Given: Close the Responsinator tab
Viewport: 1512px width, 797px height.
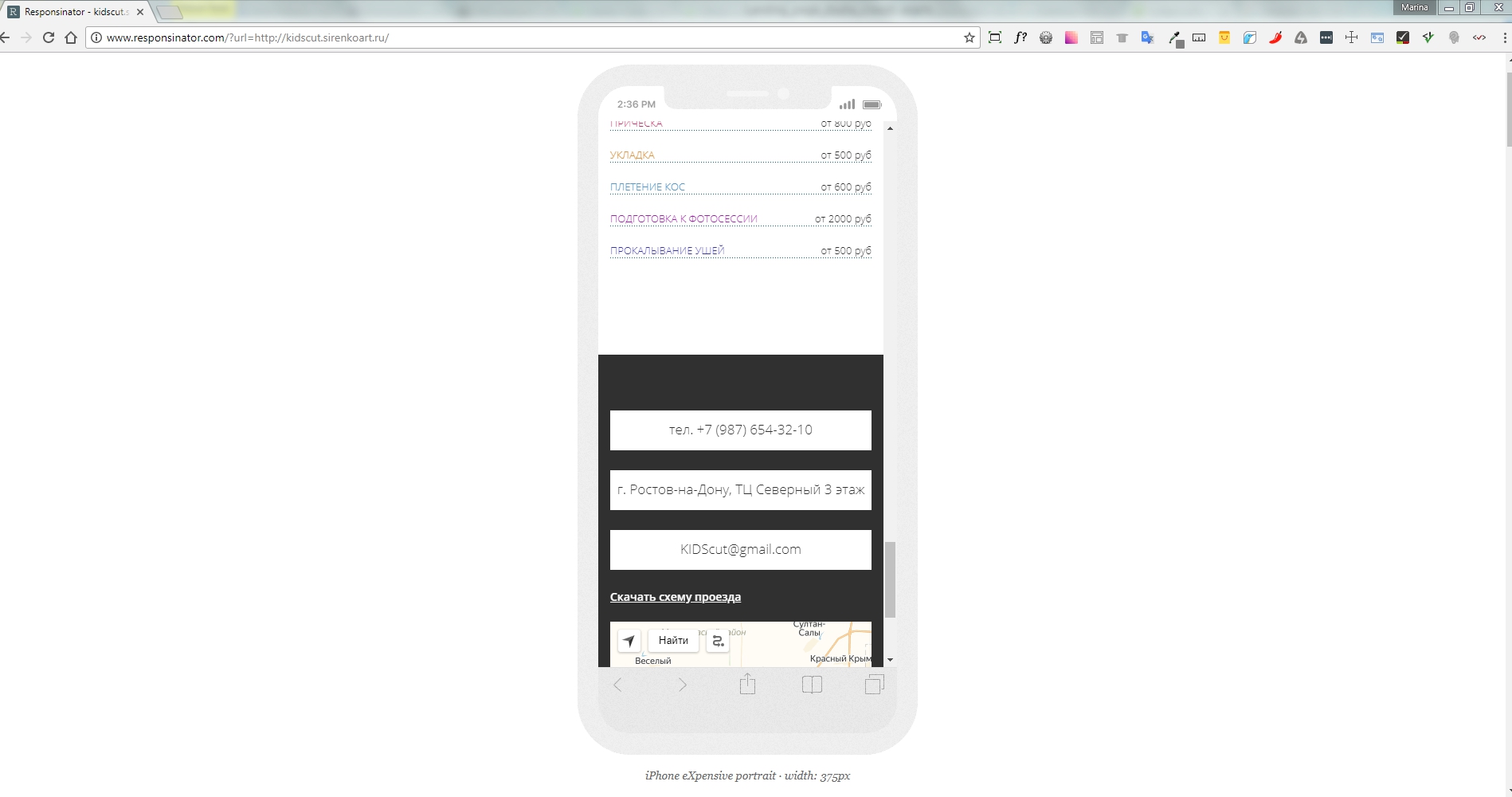Looking at the screenshot, I should pyautogui.click(x=140, y=12).
